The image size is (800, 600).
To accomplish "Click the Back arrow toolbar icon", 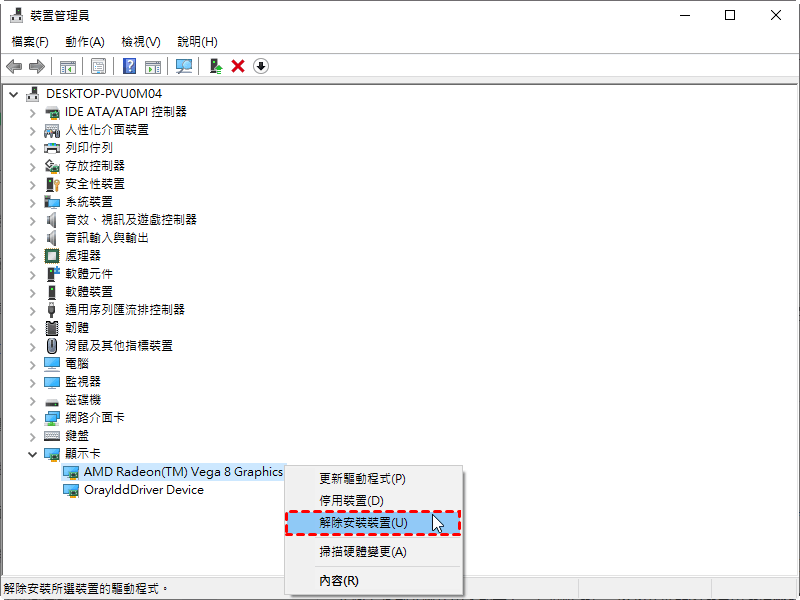I will point(14,66).
